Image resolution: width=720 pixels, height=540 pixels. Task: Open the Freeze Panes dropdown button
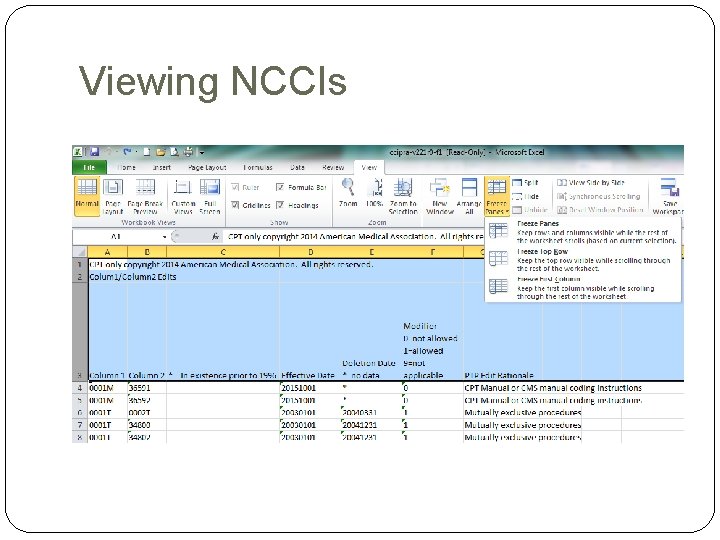click(496, 196)
